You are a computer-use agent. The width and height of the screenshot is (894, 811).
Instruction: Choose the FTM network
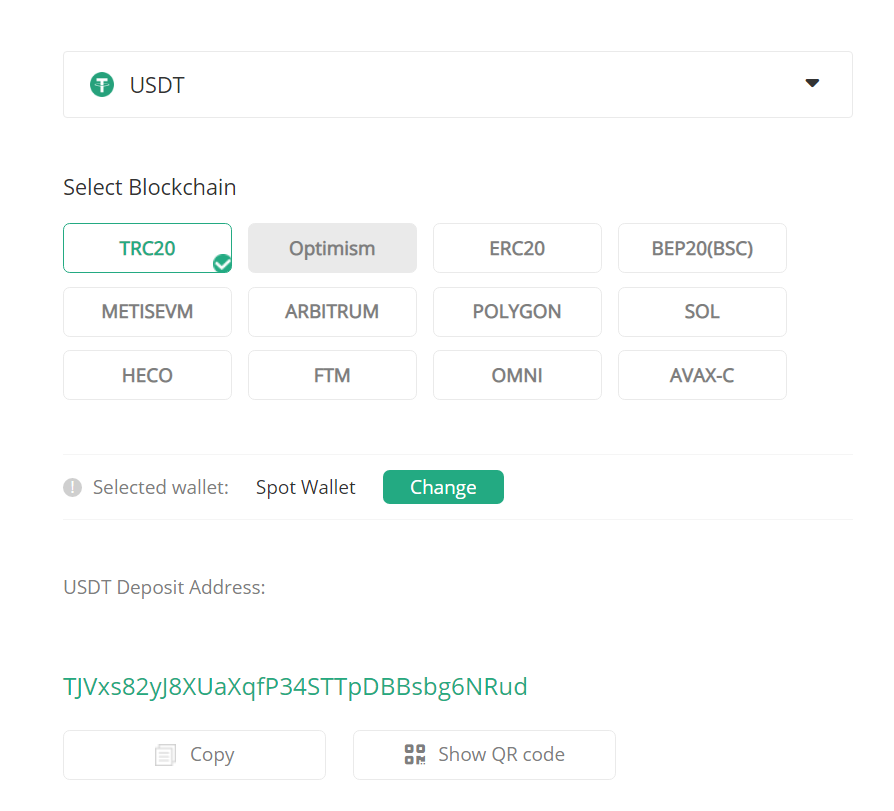(x=332, y=375)
